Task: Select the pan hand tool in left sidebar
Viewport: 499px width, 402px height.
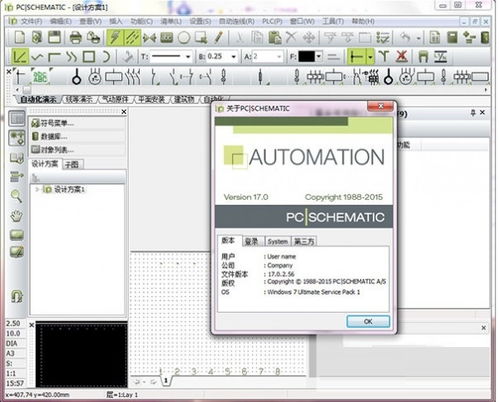Action: point(16,216)
